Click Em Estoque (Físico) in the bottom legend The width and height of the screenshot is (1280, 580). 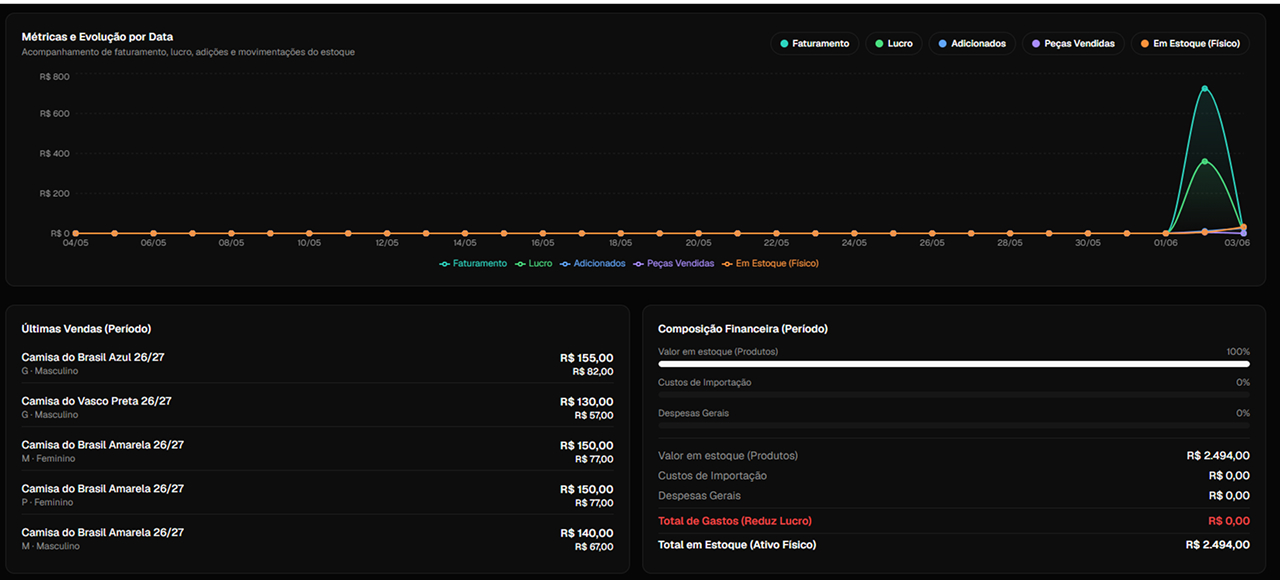pyautogui.click(x=770, y=264)
